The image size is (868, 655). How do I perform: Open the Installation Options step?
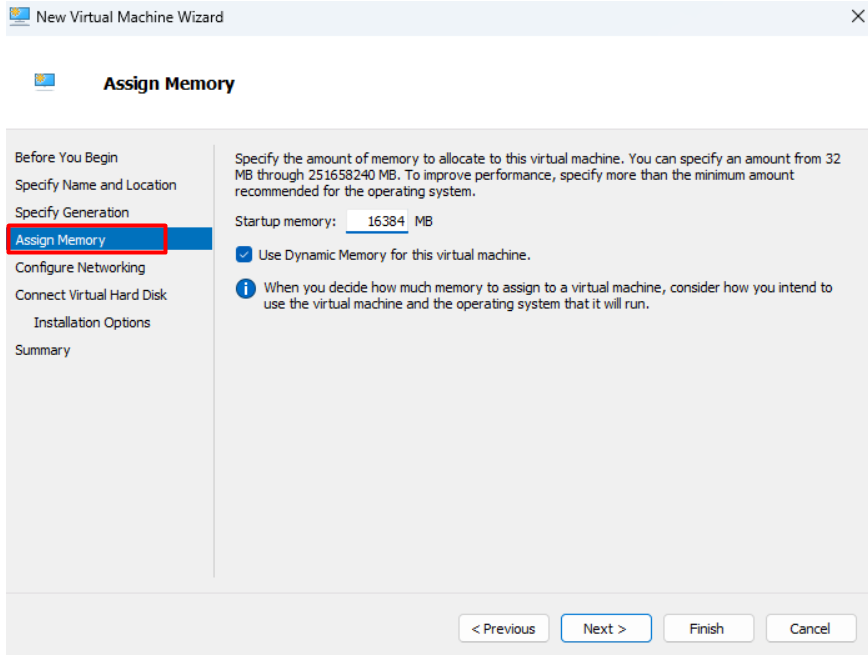click(x=92, y=322)
